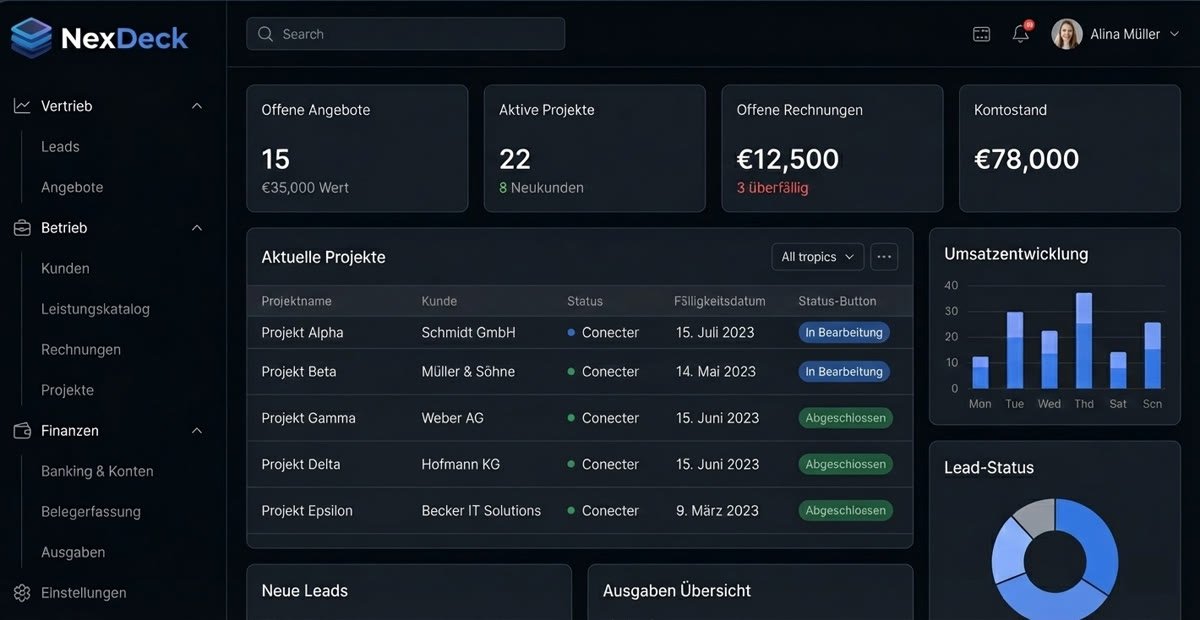Click the Kunde 'Schmidt GmbH' entry

click(x=468, y=332)
